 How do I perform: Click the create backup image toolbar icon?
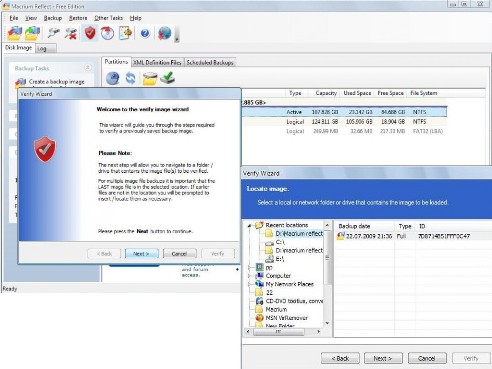15,33
